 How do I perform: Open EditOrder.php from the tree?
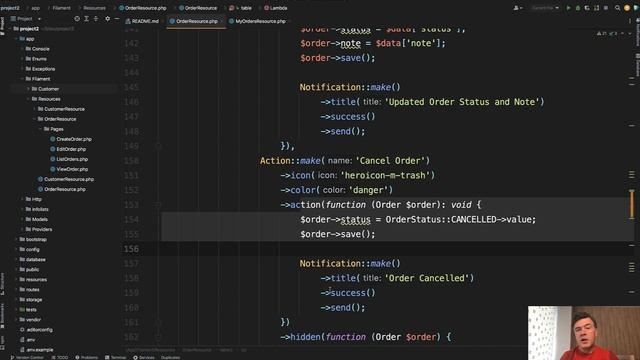[68, 149]
